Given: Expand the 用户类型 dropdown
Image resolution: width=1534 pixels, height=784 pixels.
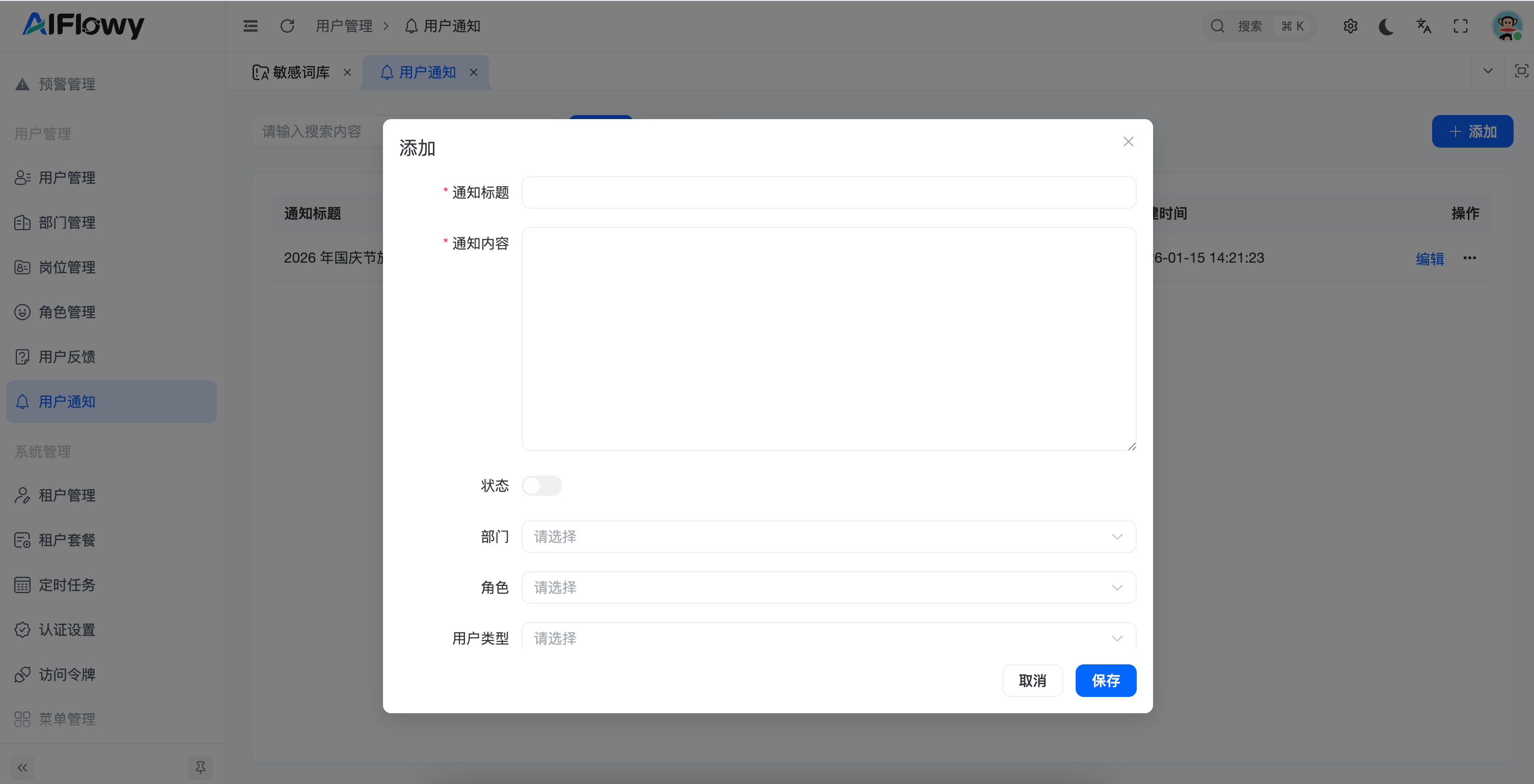Looking at the screenshot, I should point(828,637).
